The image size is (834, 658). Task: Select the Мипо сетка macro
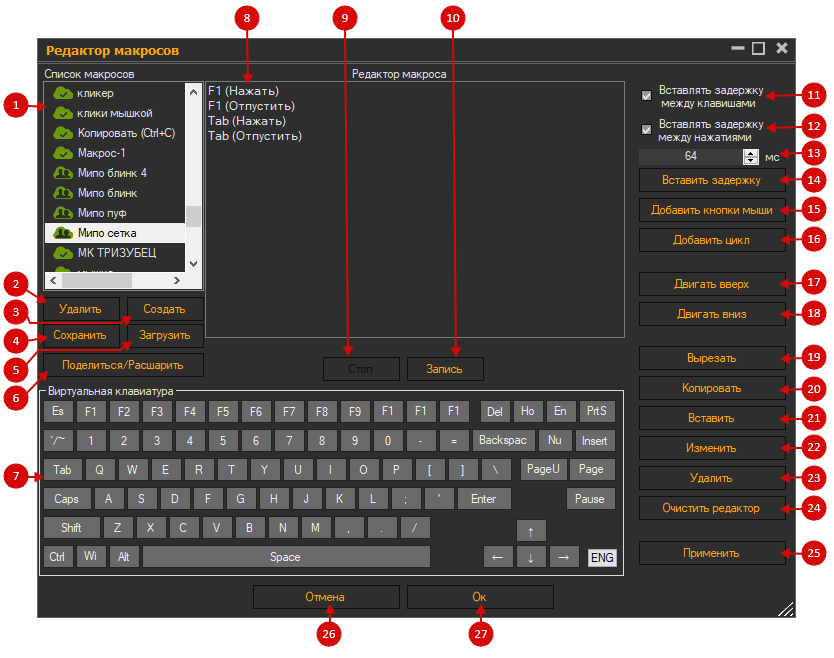[x=115, y=233]
